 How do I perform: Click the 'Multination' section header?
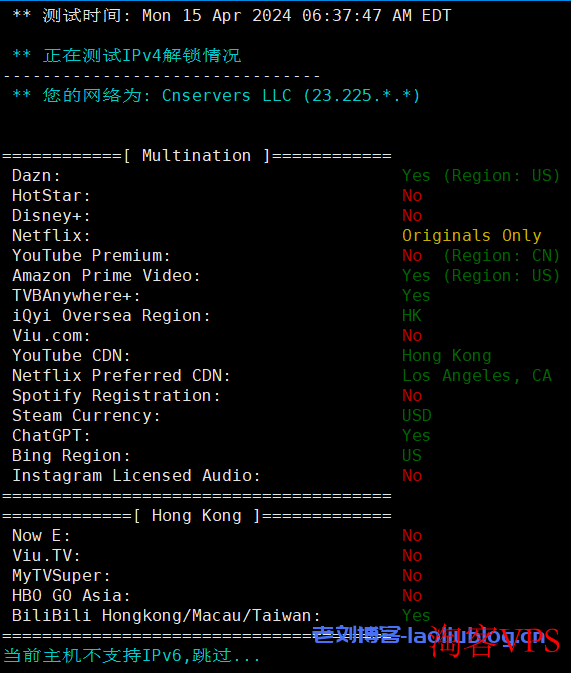coord(197,155)
